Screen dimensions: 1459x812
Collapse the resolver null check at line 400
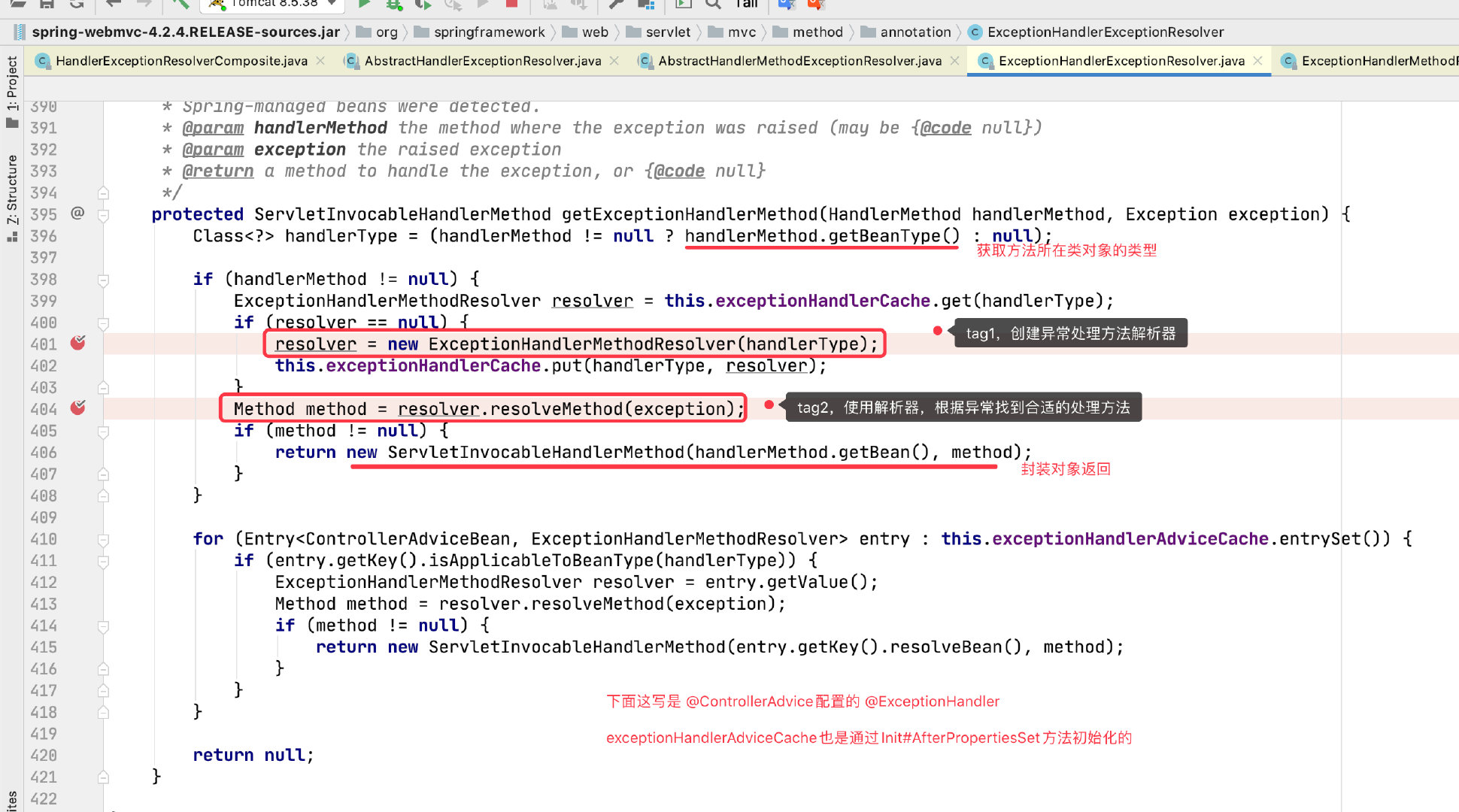(x=104, y=323)
